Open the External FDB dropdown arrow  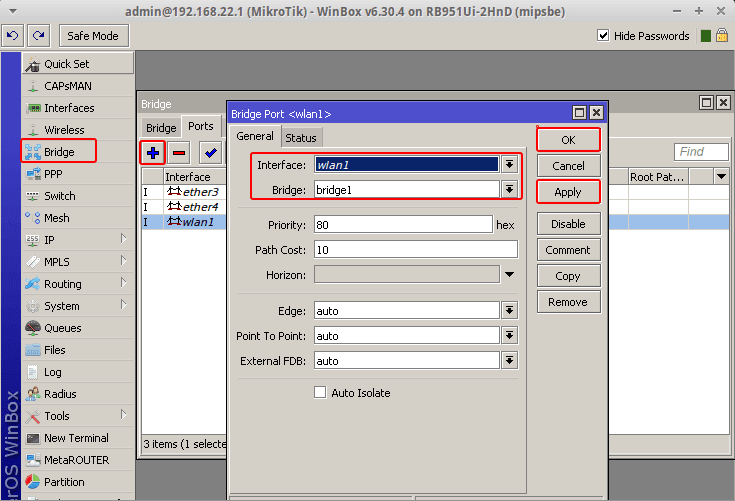[x=510, y=360]
